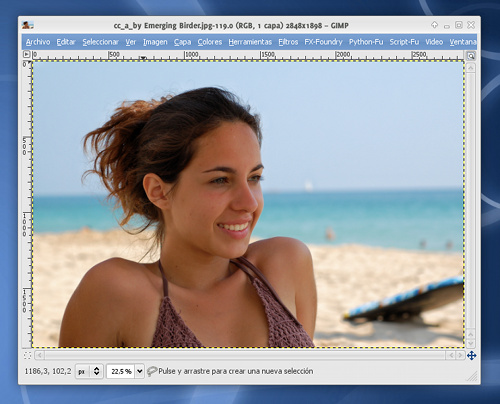Open the Archivo menu
500x404 pixels.
38,42
